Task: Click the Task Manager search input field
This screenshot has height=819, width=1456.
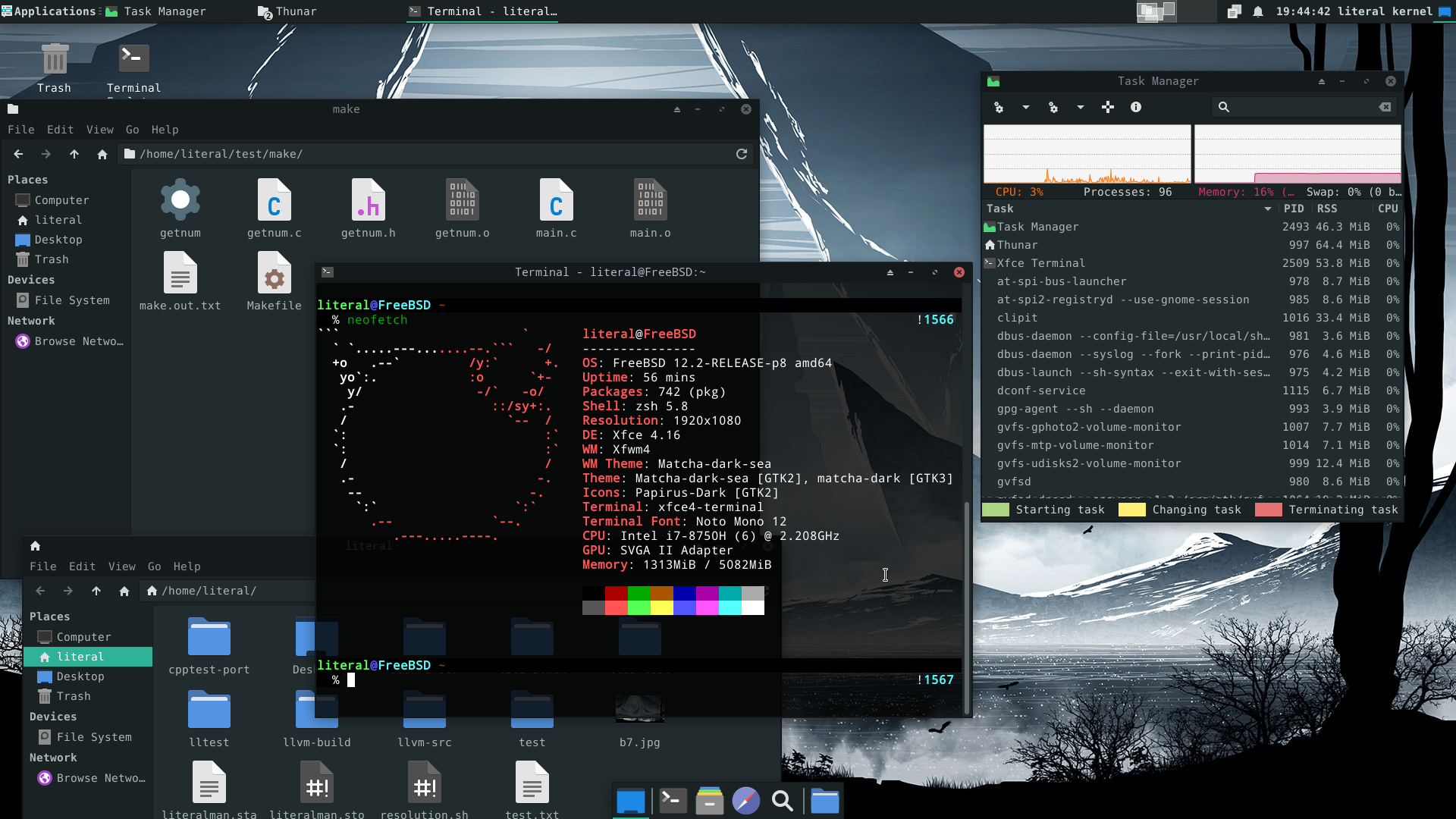Action: coord(1304,108)
